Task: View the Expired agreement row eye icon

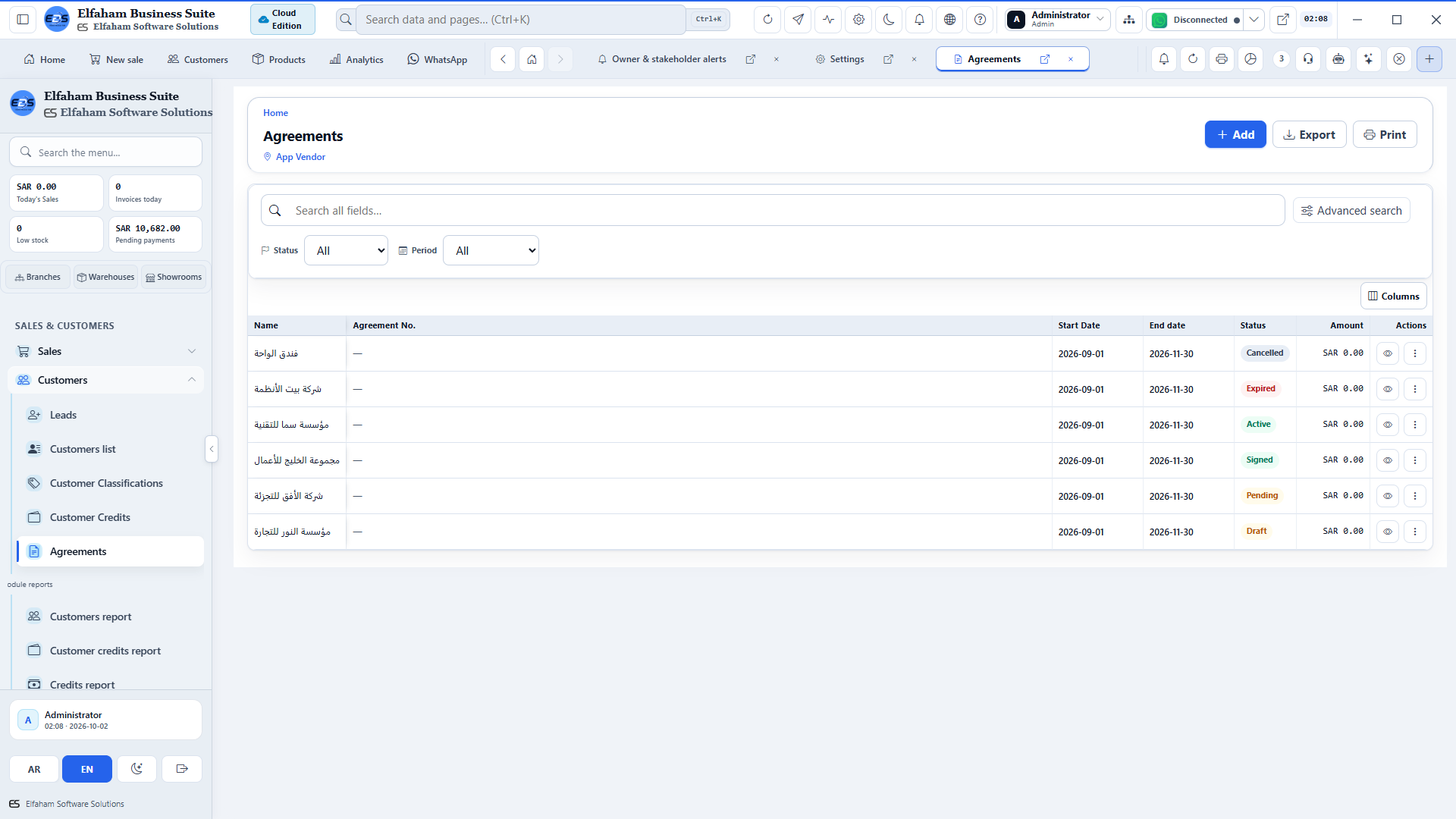Action: 1387,389
